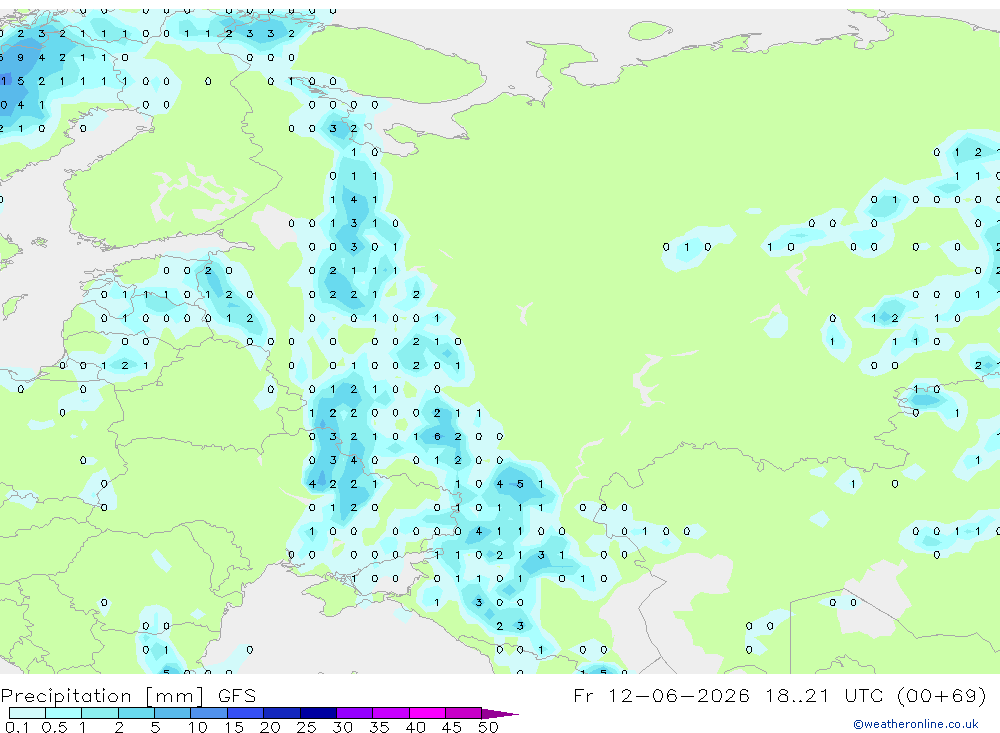Click the legend label '0.5'
Image resolution: width=1000 pixels, height=733 pixels.
(x=54, y=727)
